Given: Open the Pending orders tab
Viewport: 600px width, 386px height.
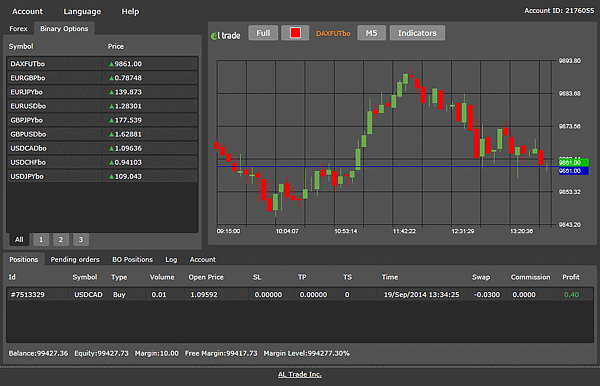Looking at the screenshot, I should tap(75, 259).
